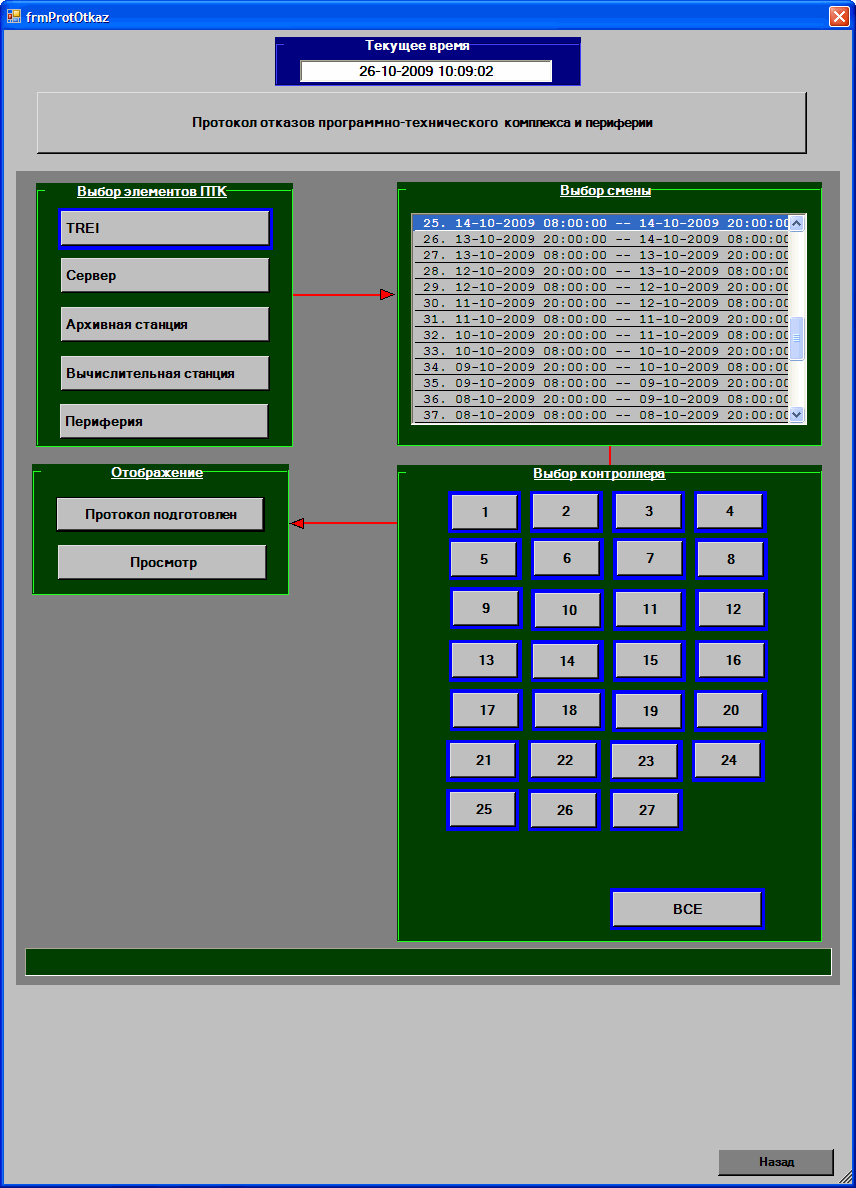
Task: Select shift row 31. 11-10-2009 08:00:00
Action: point(601,319)
